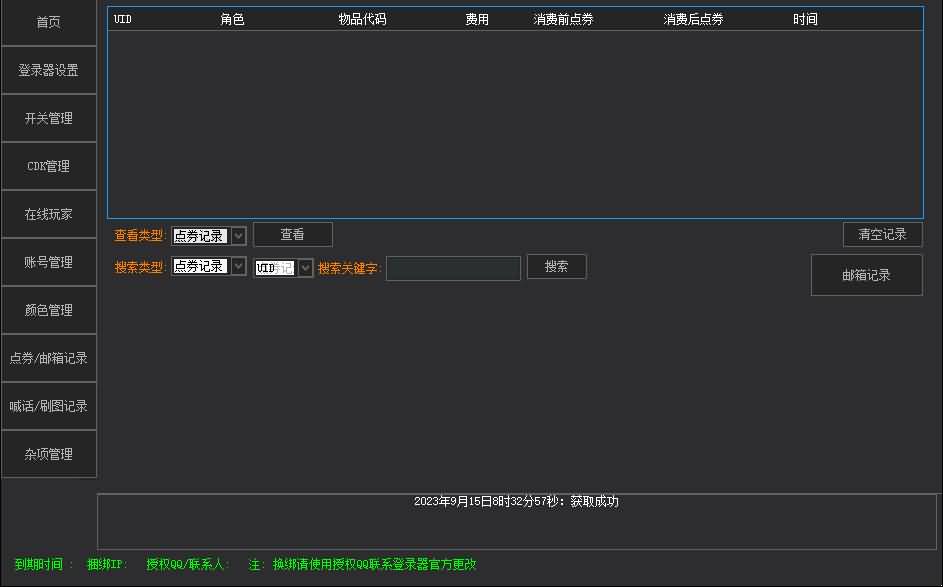
Task: Open the 查看类型 record type dropdown
Action: click(x=235, y=234)
